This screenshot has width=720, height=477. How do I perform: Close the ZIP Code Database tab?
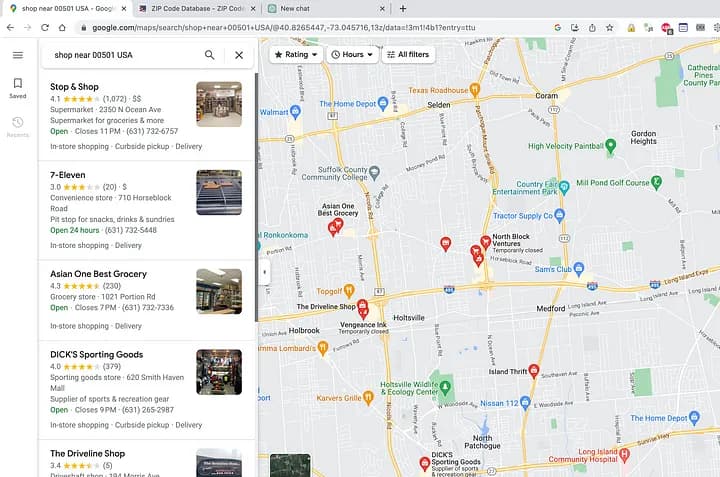pos(253,8)
